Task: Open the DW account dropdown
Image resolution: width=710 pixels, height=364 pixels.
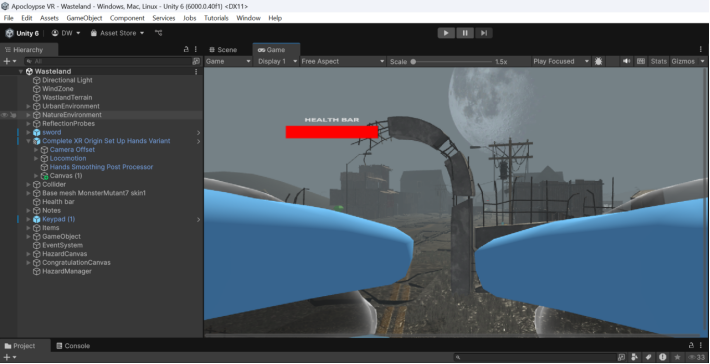Action: [66, 33]
